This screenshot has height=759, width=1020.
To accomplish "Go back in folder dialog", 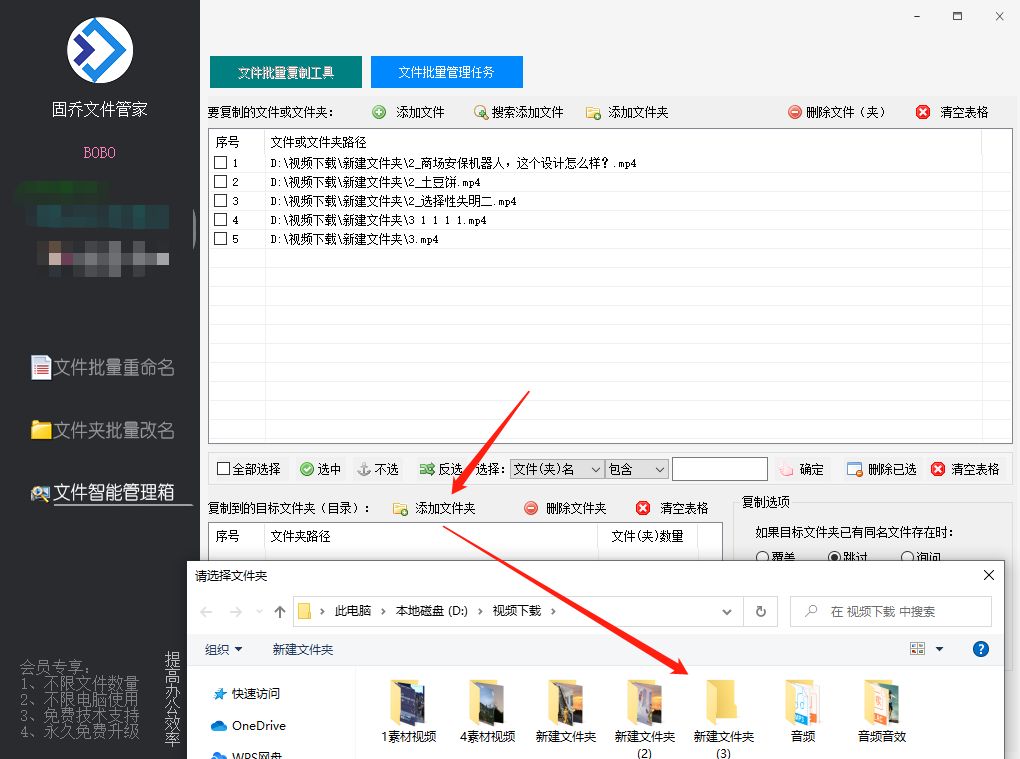I will pyautogui.click(x=206, y=611).
